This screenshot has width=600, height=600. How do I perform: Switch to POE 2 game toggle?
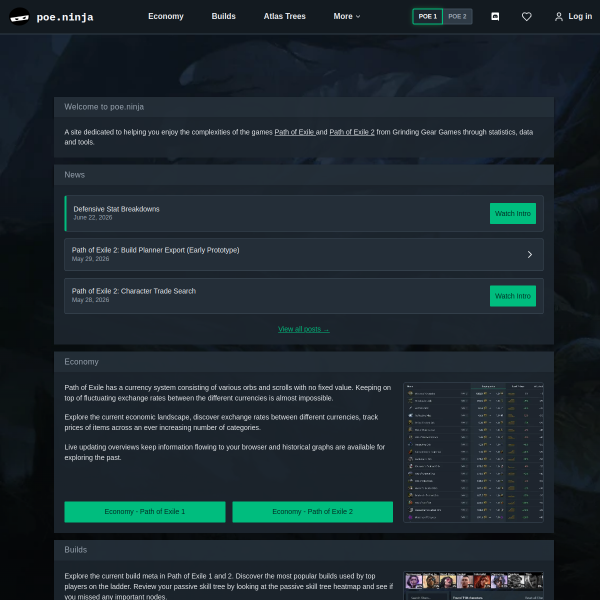click(x=457, y=16)
